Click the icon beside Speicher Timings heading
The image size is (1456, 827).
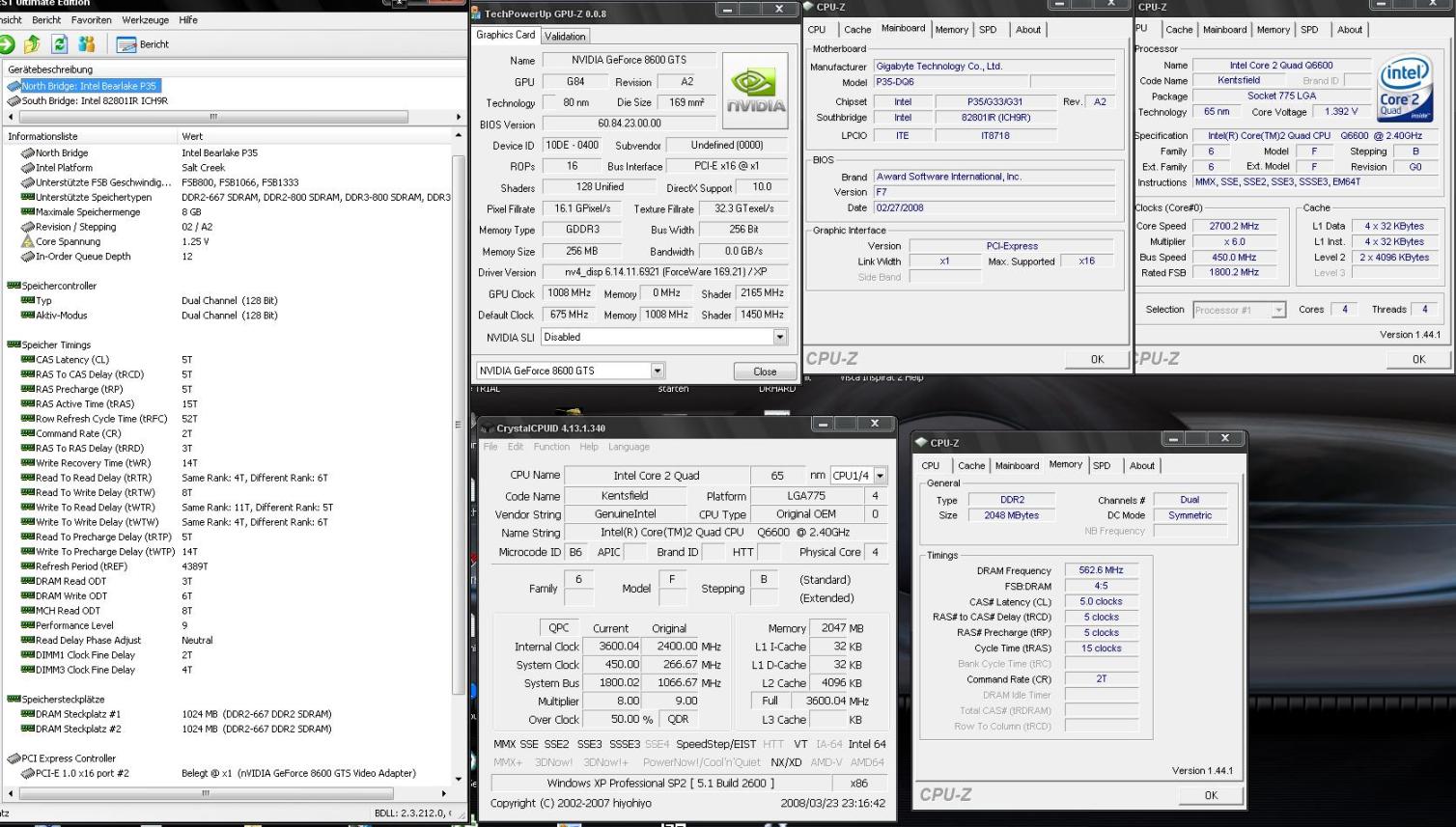pos(14,345)
